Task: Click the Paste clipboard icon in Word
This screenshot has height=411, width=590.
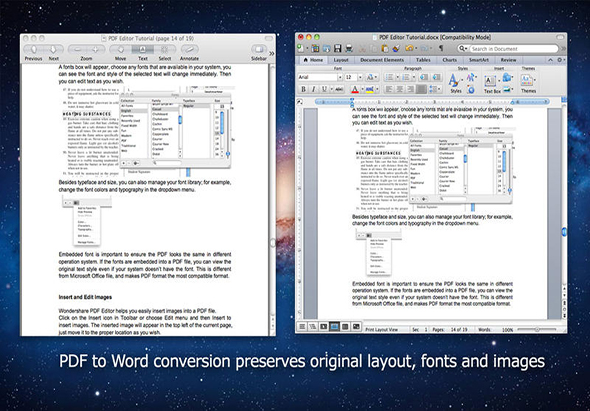Action: tap(385, 48)
